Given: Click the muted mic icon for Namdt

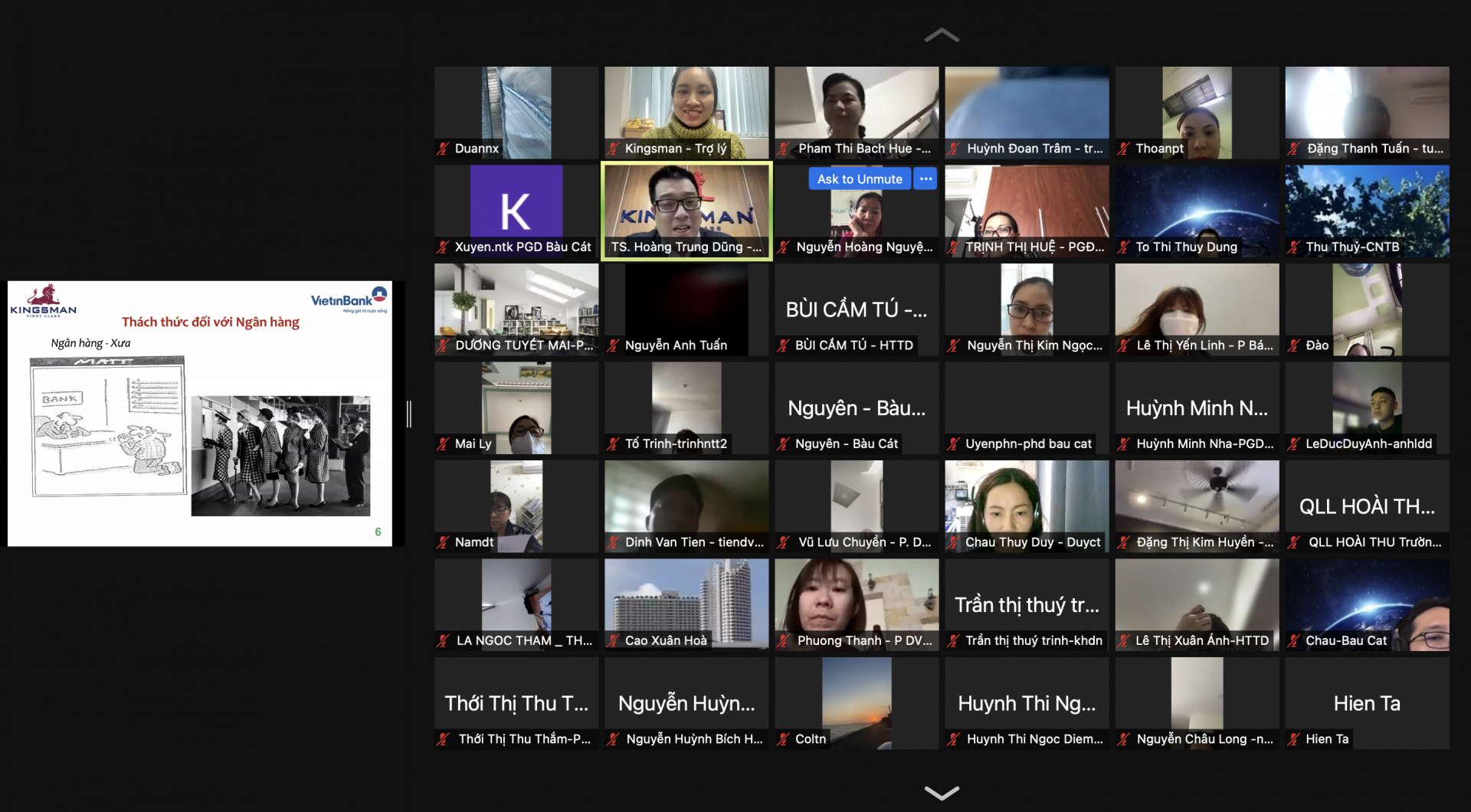Looking at the screenshot, I should click(x=443, y=542).
